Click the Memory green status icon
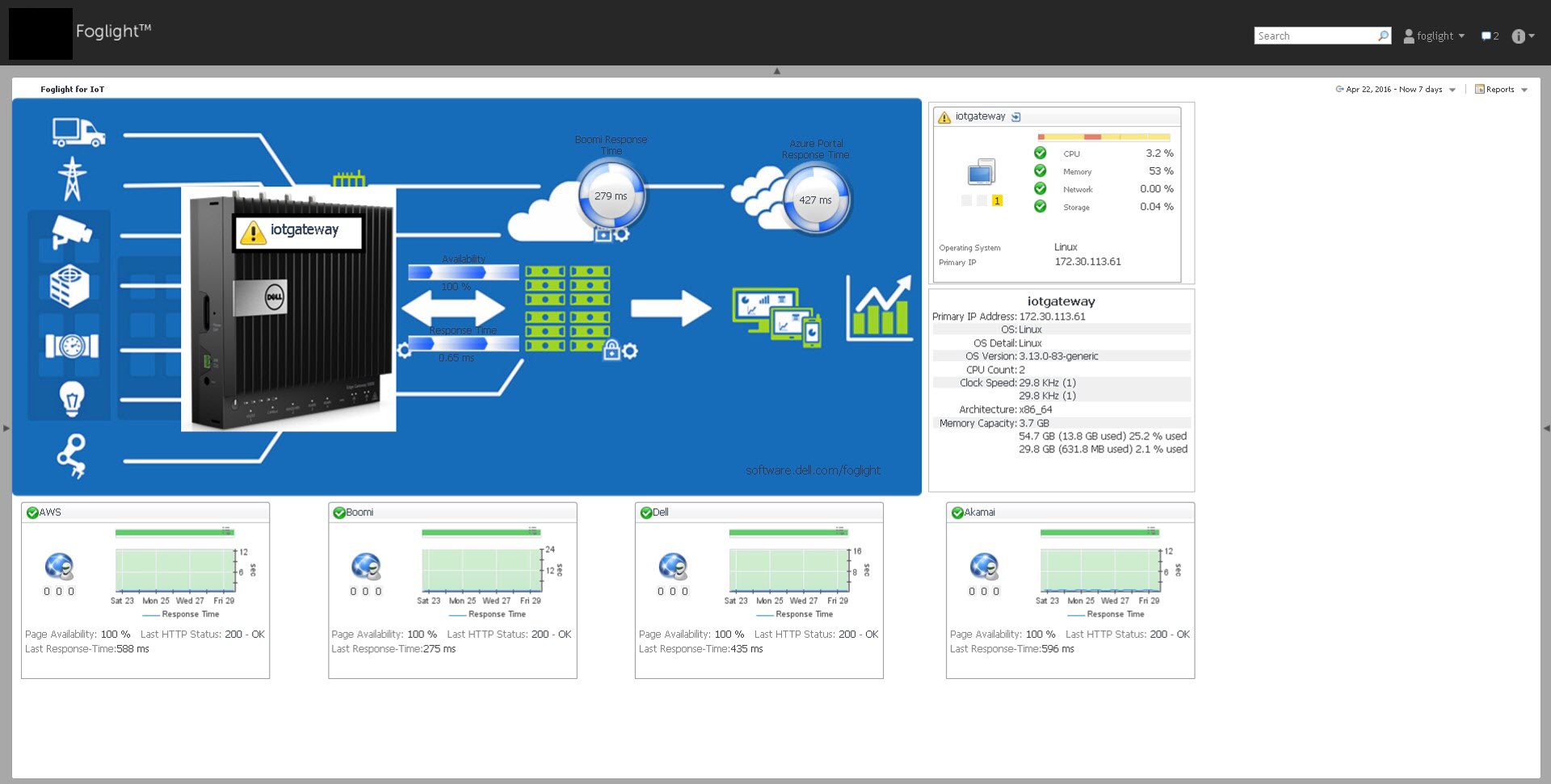This screenshot has height=784, width=1551. tap(1040, 170)
